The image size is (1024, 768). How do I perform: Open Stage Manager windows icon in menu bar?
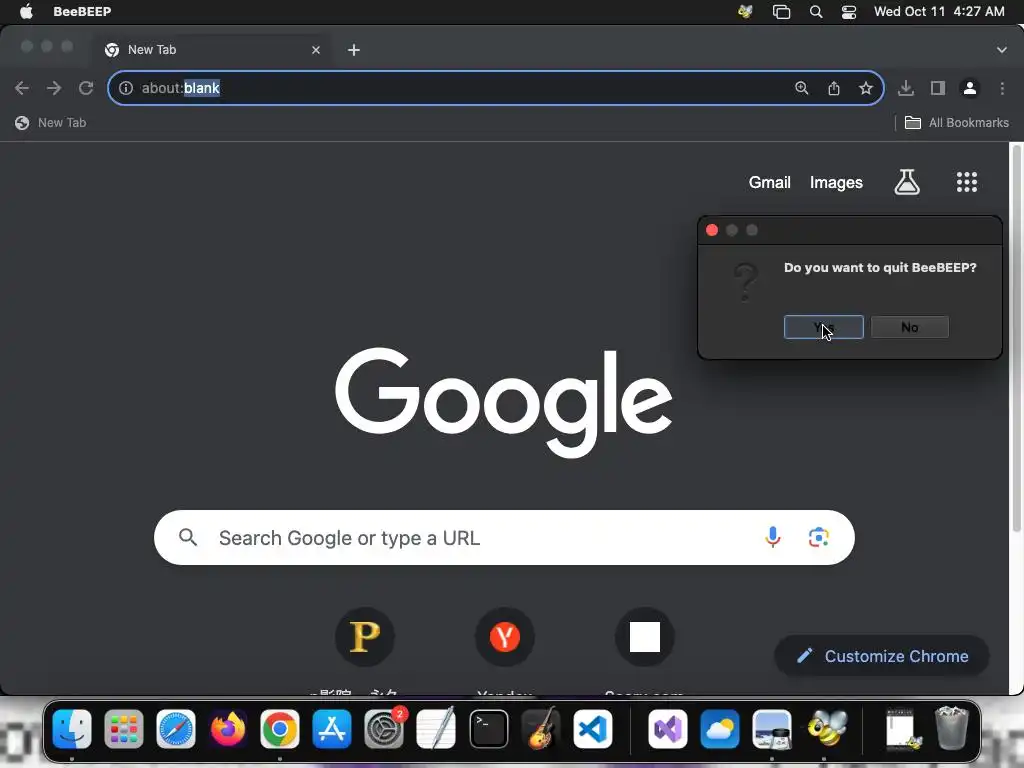(781, 11)
